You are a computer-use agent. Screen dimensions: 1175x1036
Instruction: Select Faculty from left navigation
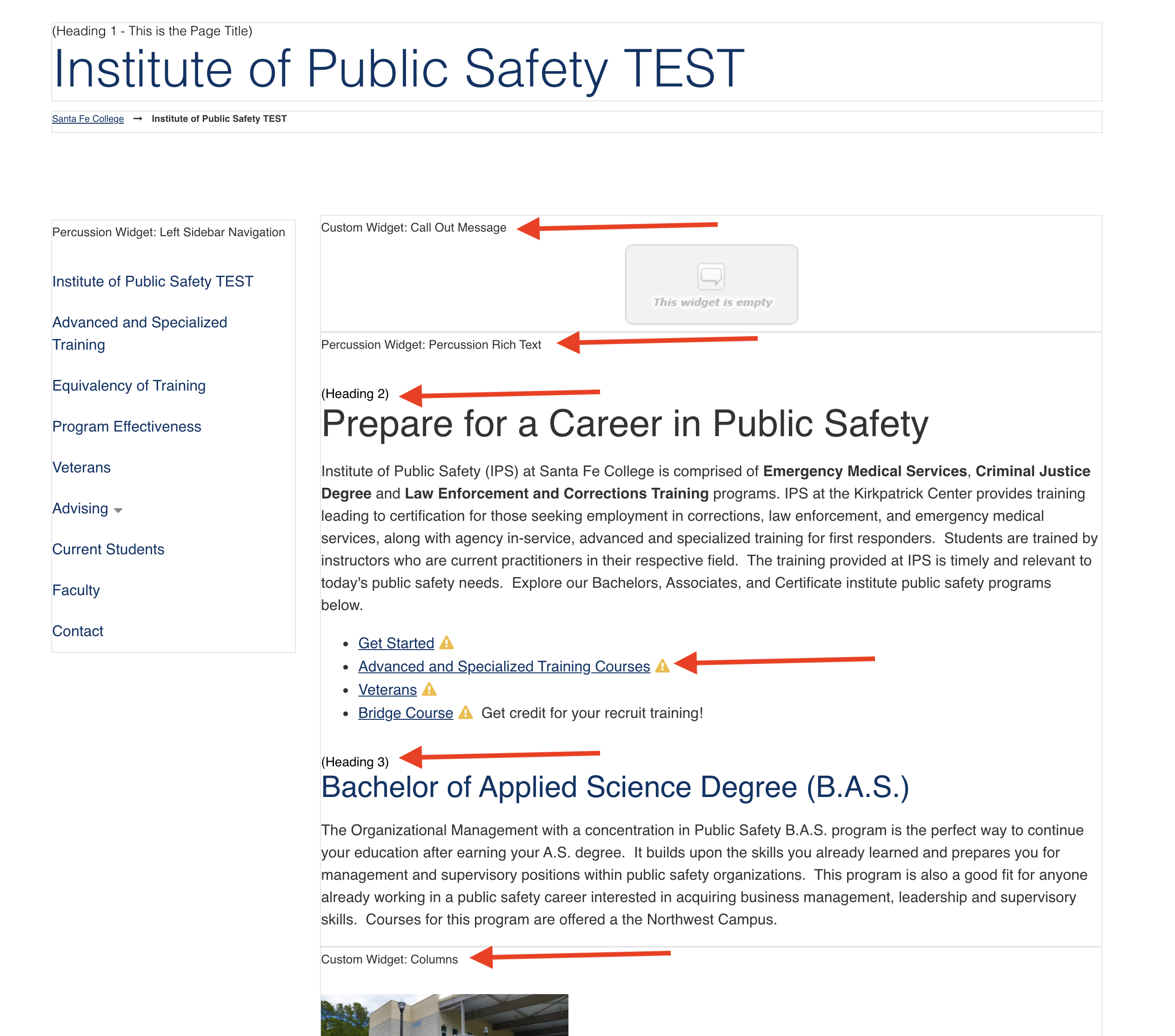[76, 590]
